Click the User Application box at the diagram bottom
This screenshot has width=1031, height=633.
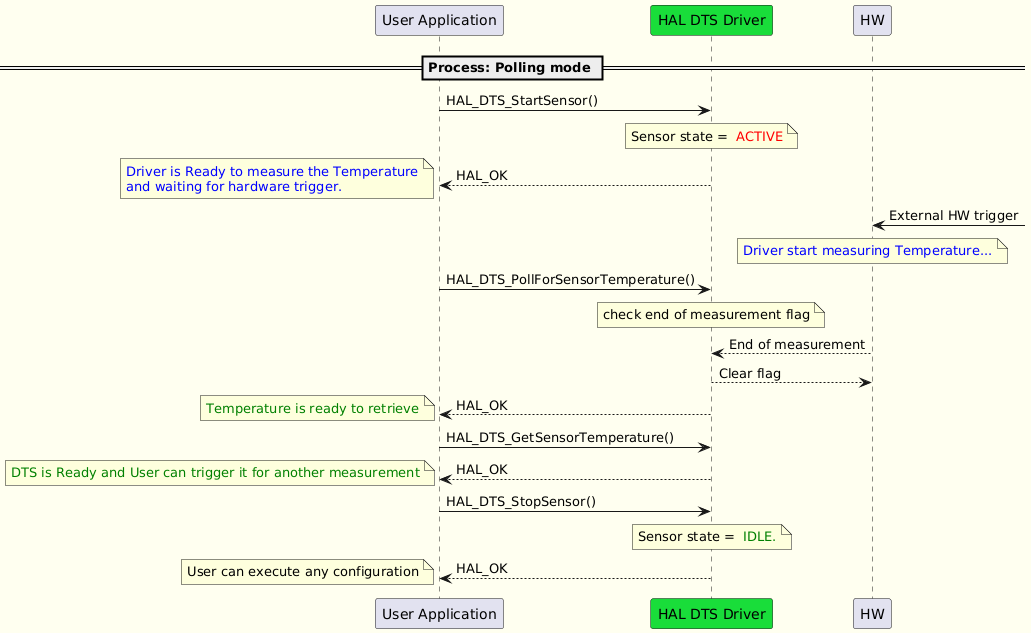pyautogui.click(x=439, y=614)
